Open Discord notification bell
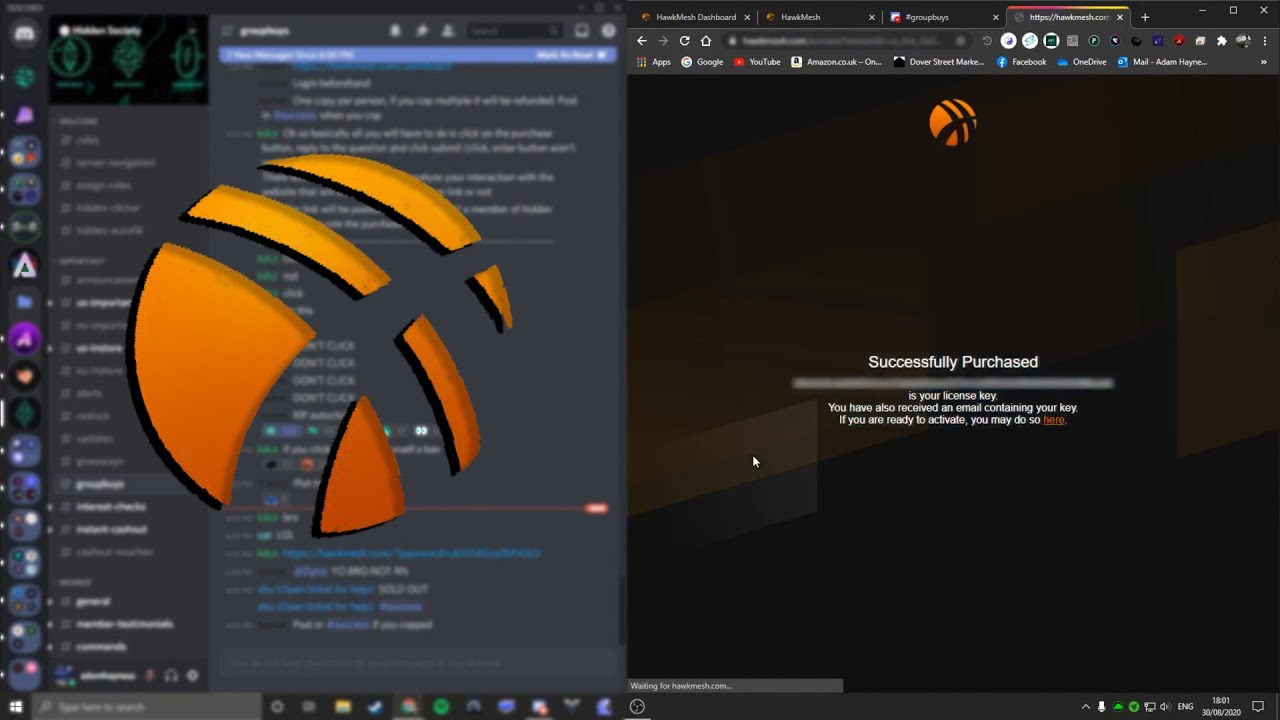 click(x=395, y=31)
